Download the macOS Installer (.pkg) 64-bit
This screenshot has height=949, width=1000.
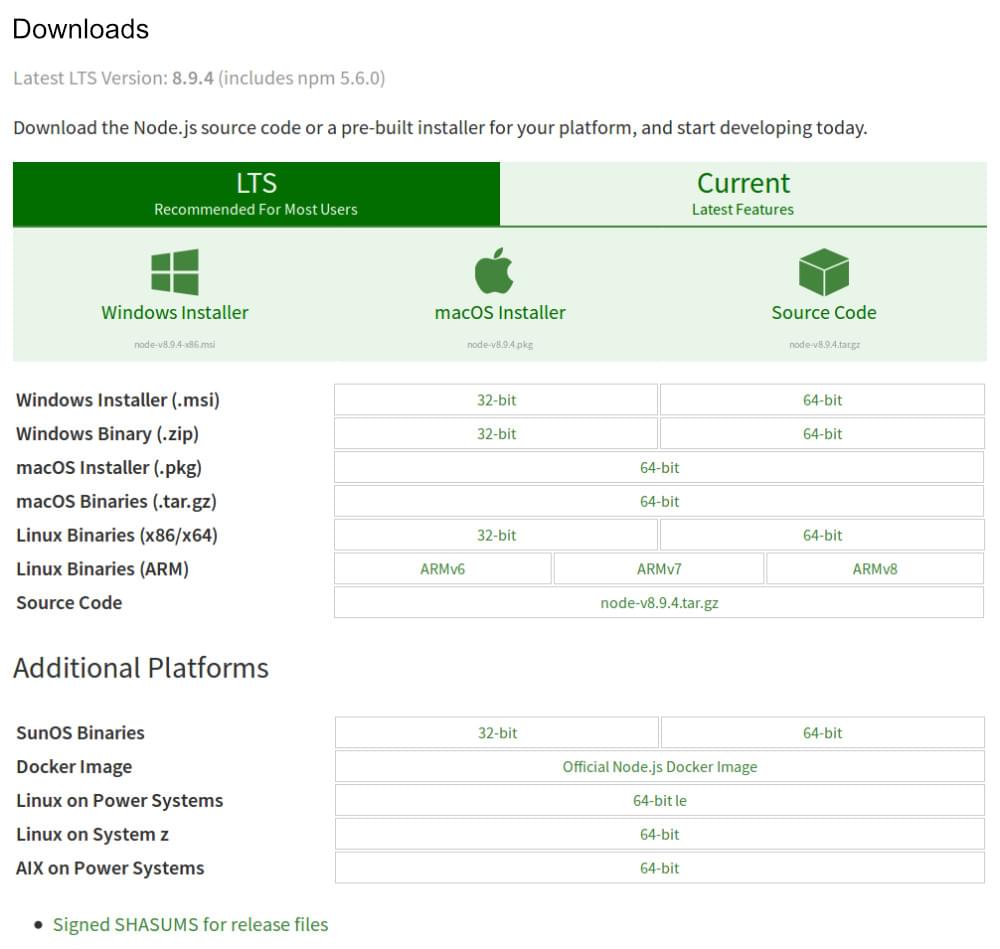(659, 467)
